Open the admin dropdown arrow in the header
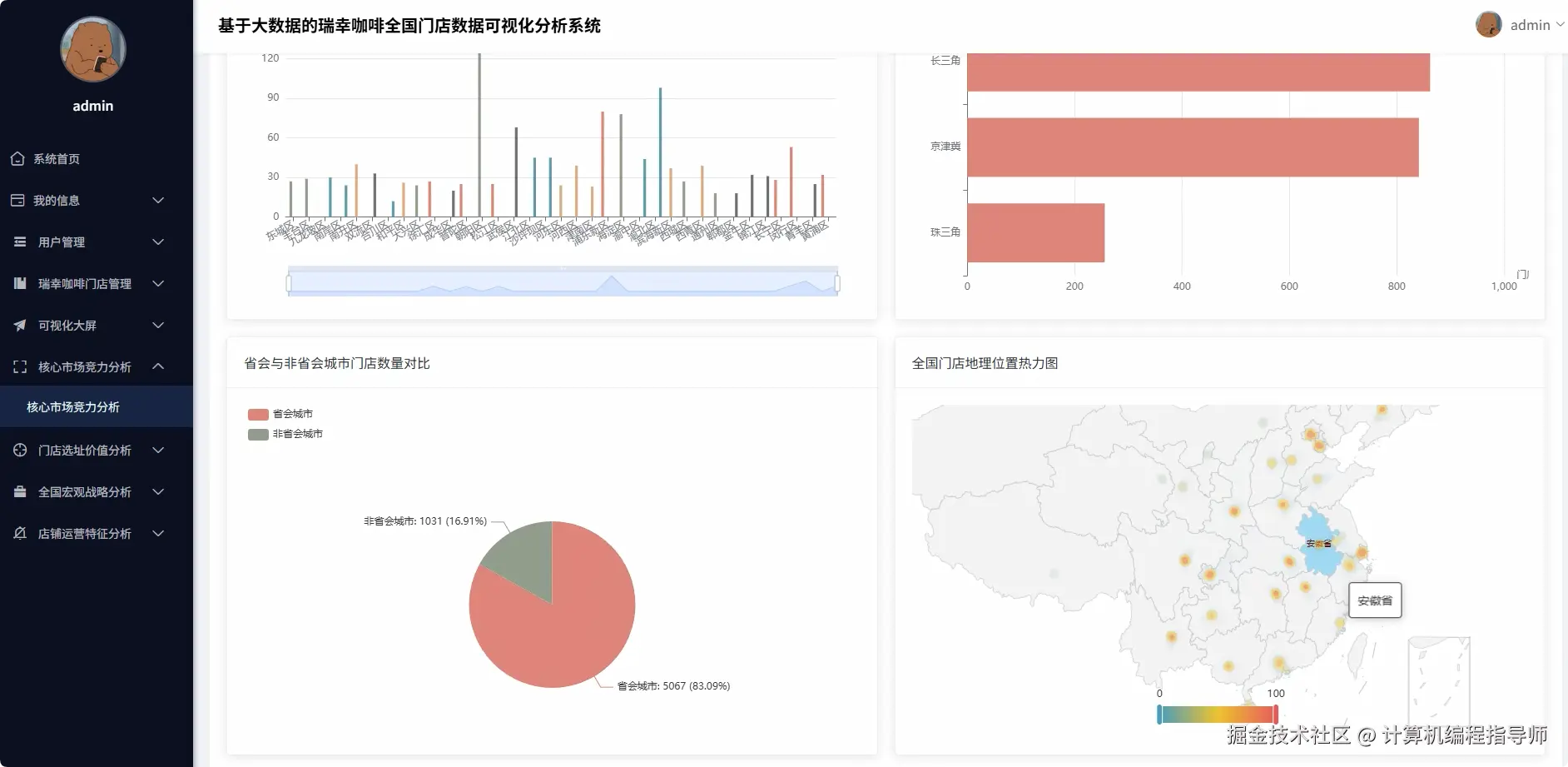1568x767 pixels. click(1560, 25)
